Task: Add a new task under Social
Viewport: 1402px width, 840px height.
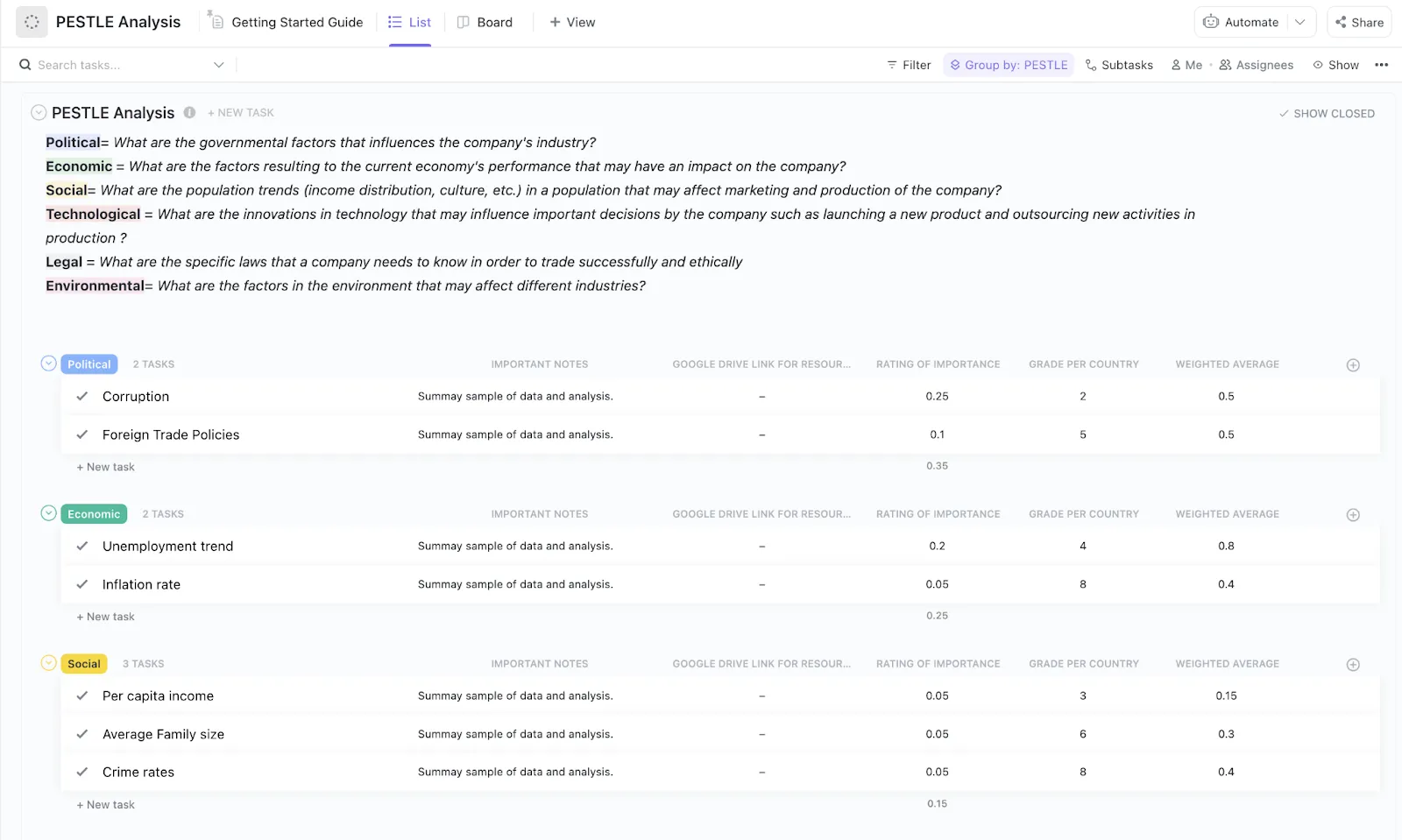Action: pos(106,805)
